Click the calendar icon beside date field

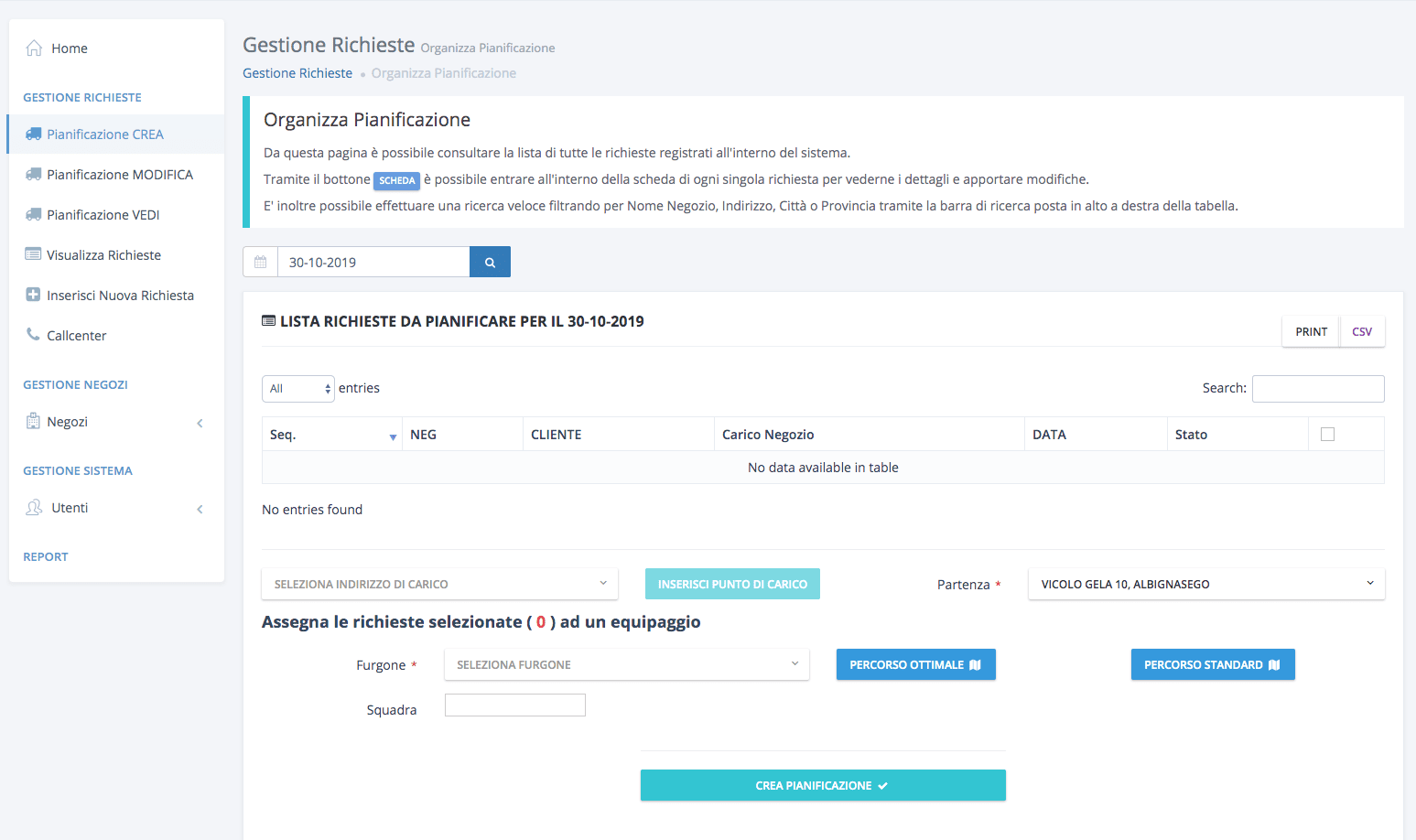pos(261,263)
